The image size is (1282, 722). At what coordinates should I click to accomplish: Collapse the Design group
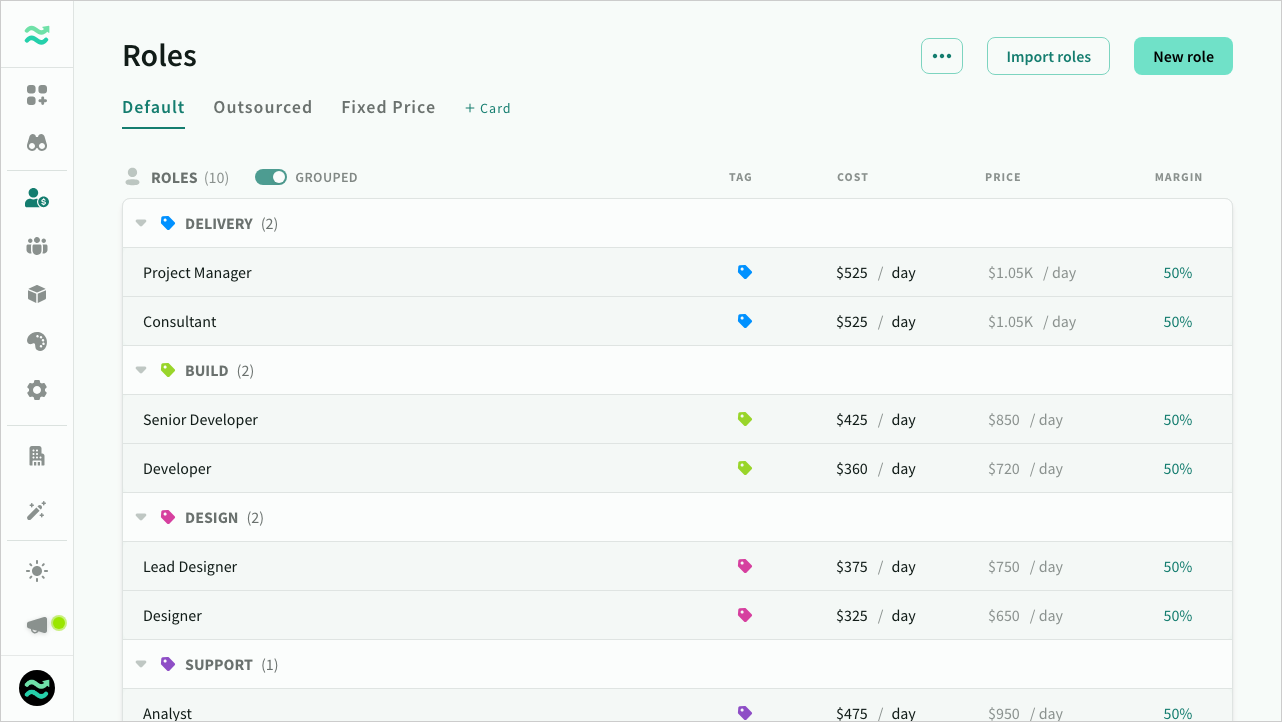(x=141, y=518)
